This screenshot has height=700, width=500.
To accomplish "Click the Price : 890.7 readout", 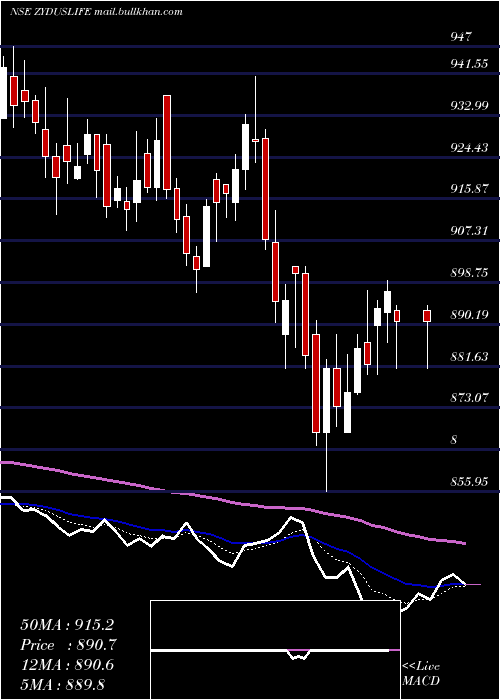I will click(x=68, y=645).
